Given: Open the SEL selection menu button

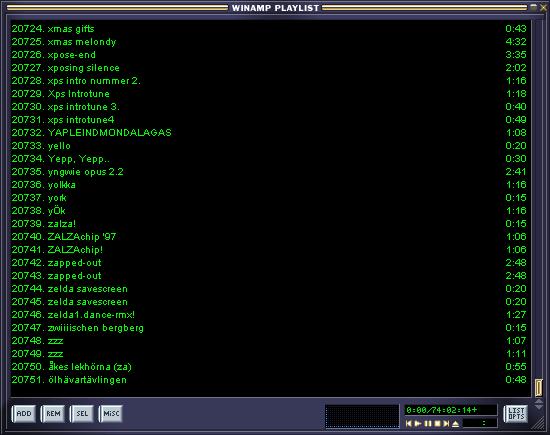Looking at the screenshot, I should [x=82, y=414].
